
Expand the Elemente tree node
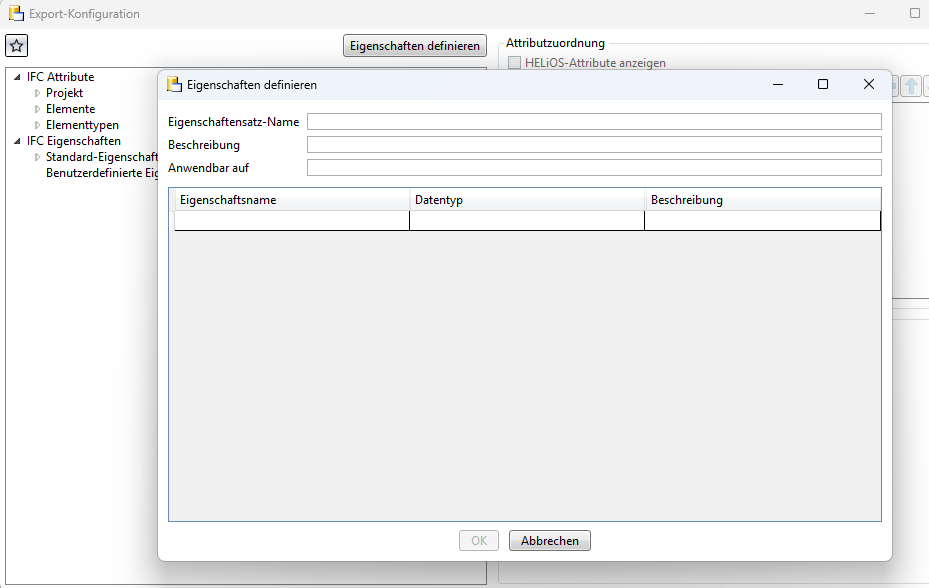coord(37,109)
